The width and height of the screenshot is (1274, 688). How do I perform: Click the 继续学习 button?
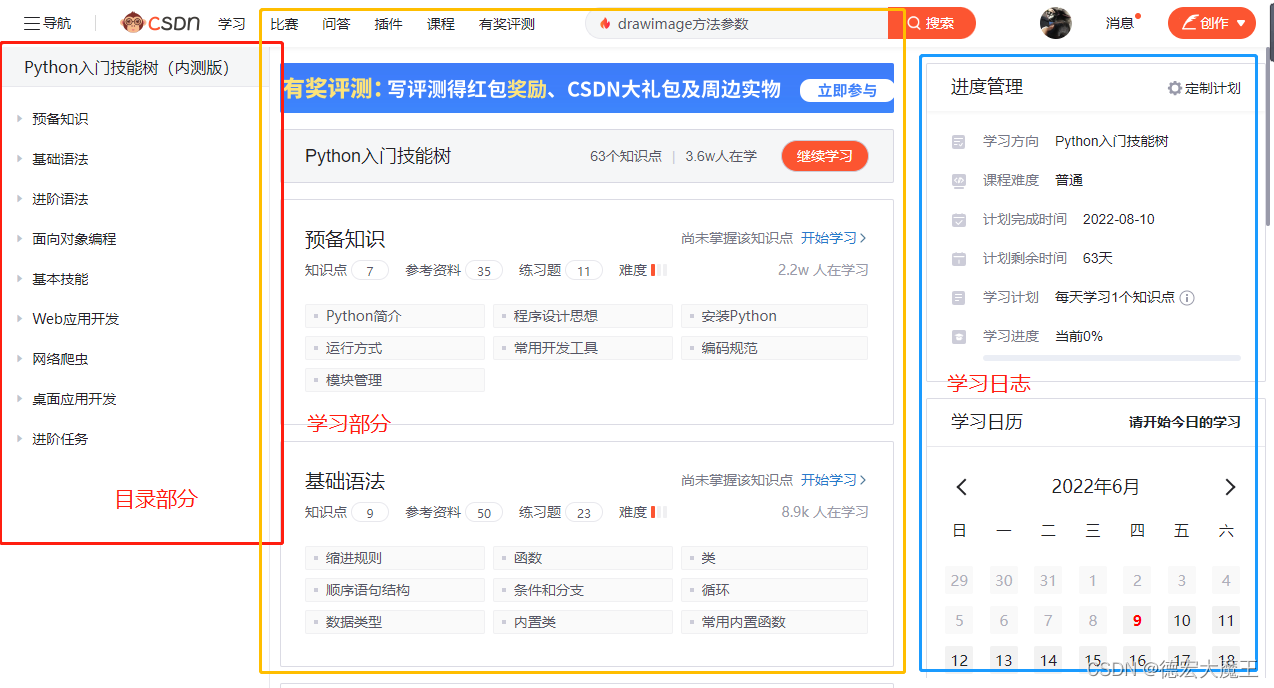coord(825,156)
